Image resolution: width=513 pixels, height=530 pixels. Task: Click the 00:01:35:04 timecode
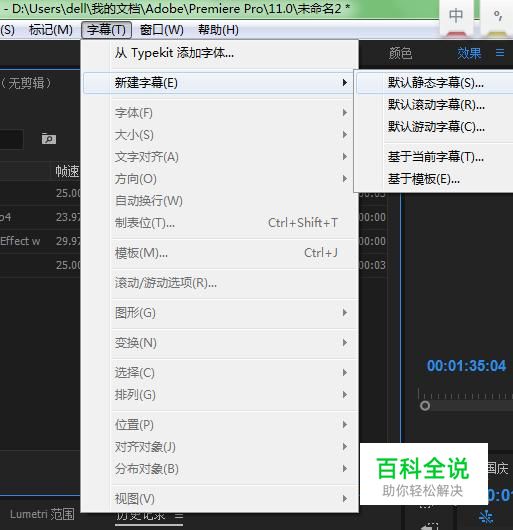point(466,366)
